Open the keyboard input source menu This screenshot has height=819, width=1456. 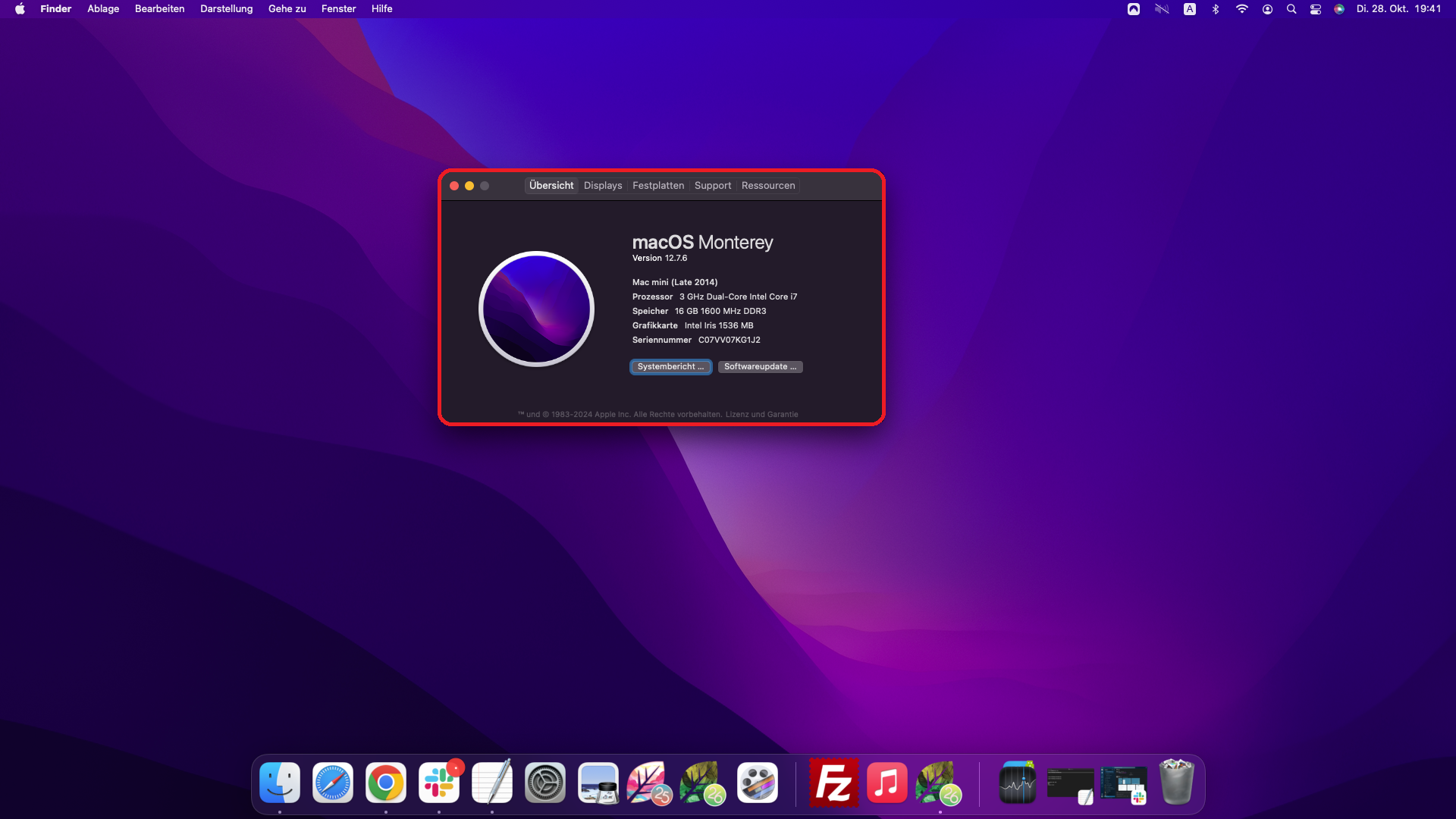tap(1190, 9)
